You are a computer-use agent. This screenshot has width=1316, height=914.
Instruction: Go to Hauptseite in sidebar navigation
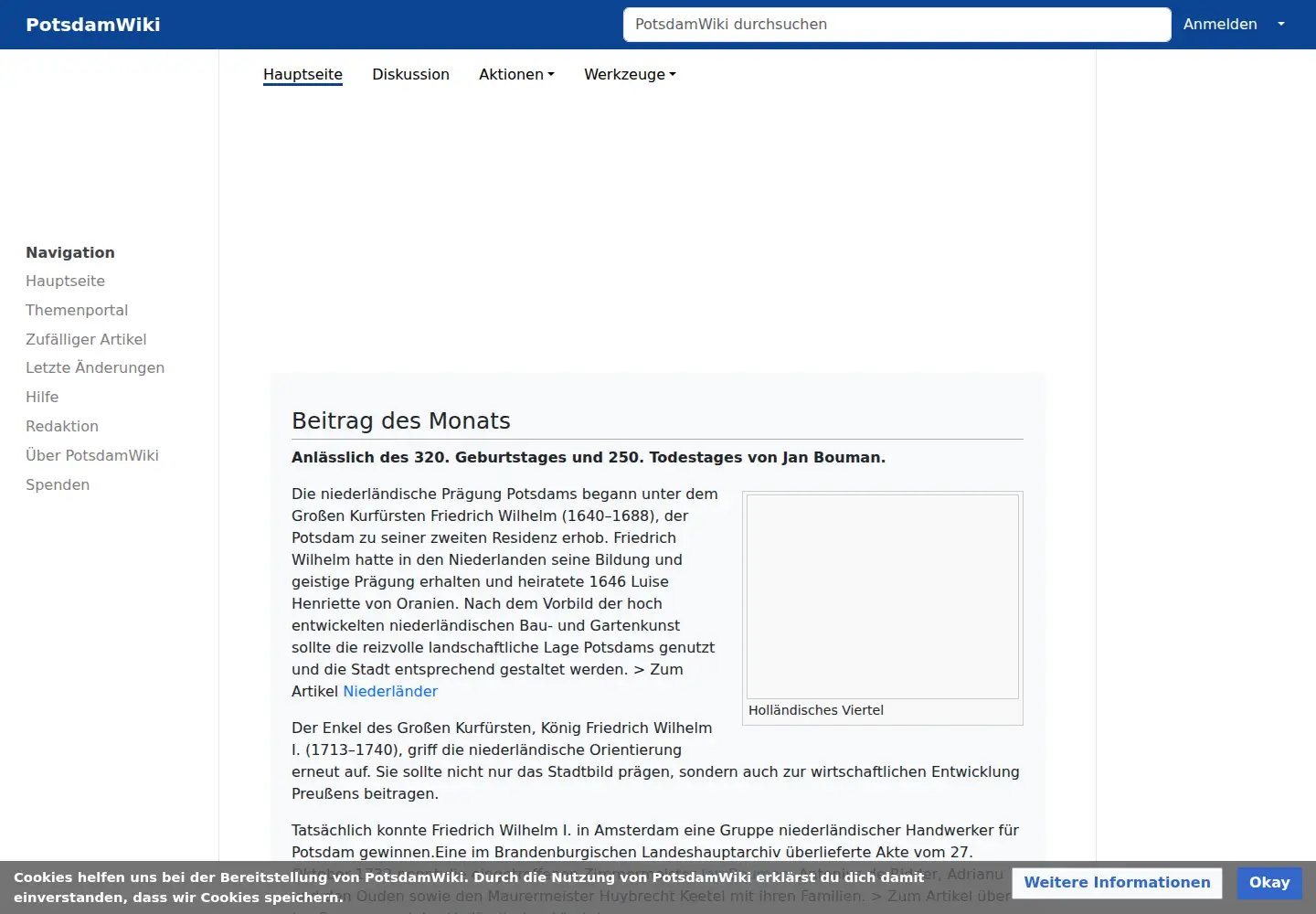coord(65,282)
